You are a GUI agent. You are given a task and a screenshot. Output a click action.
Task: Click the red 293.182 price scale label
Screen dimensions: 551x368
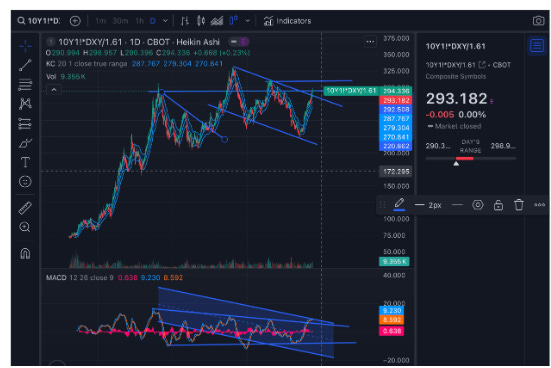(x=396, y=101)
